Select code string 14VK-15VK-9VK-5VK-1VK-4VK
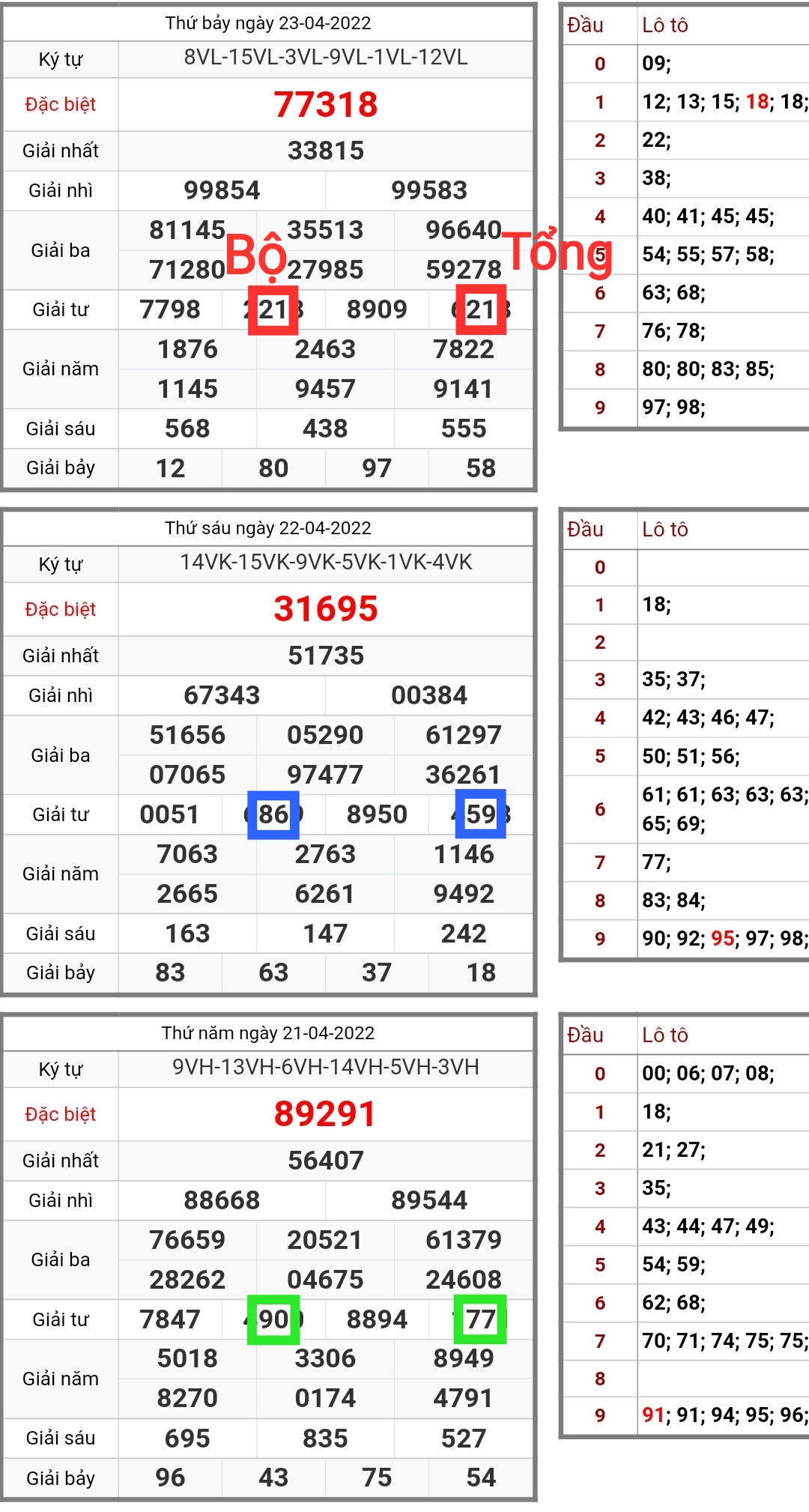 point(326,562)
